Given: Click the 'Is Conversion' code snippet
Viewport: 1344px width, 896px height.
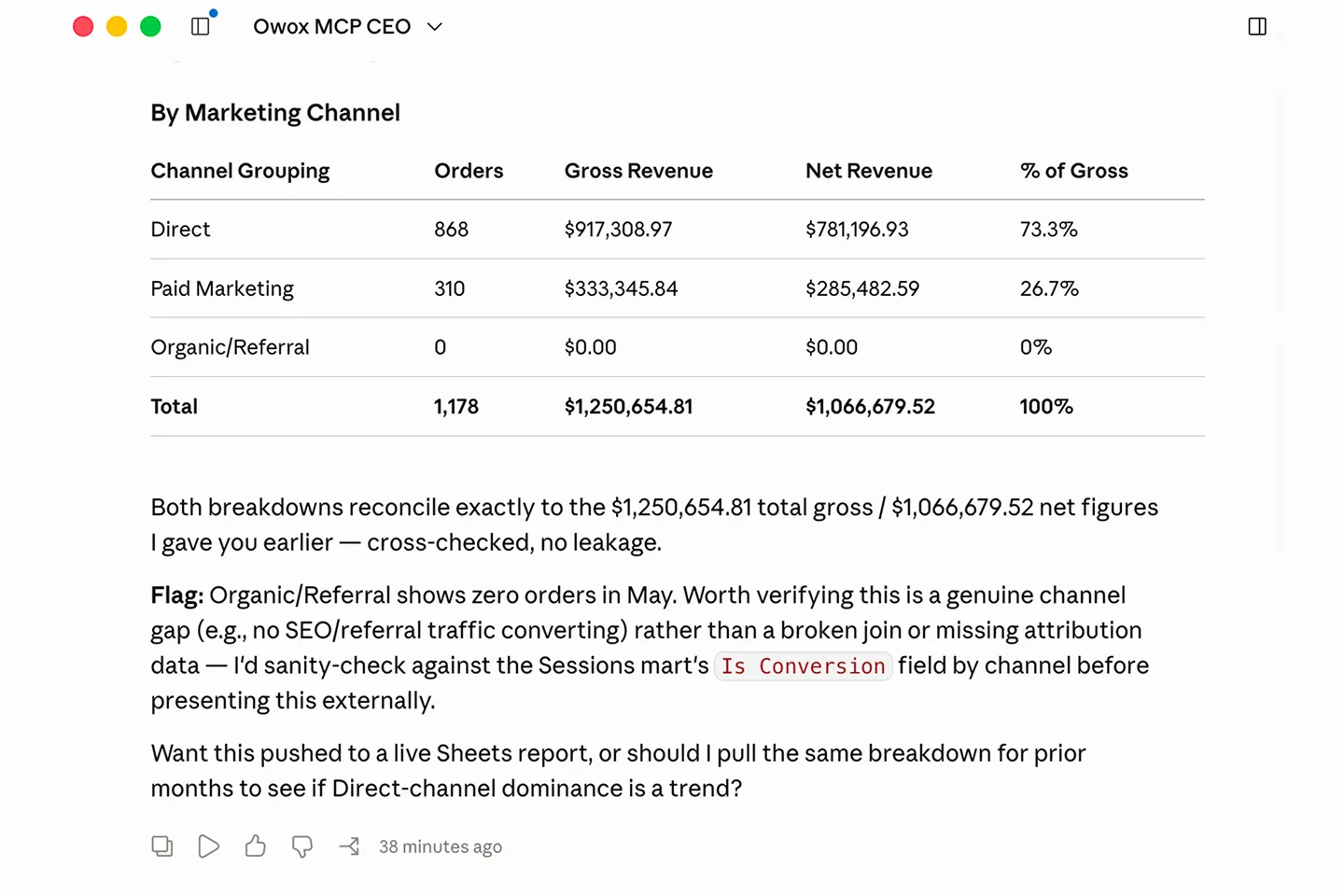Looking at the screenshot, I should (803, 666).
